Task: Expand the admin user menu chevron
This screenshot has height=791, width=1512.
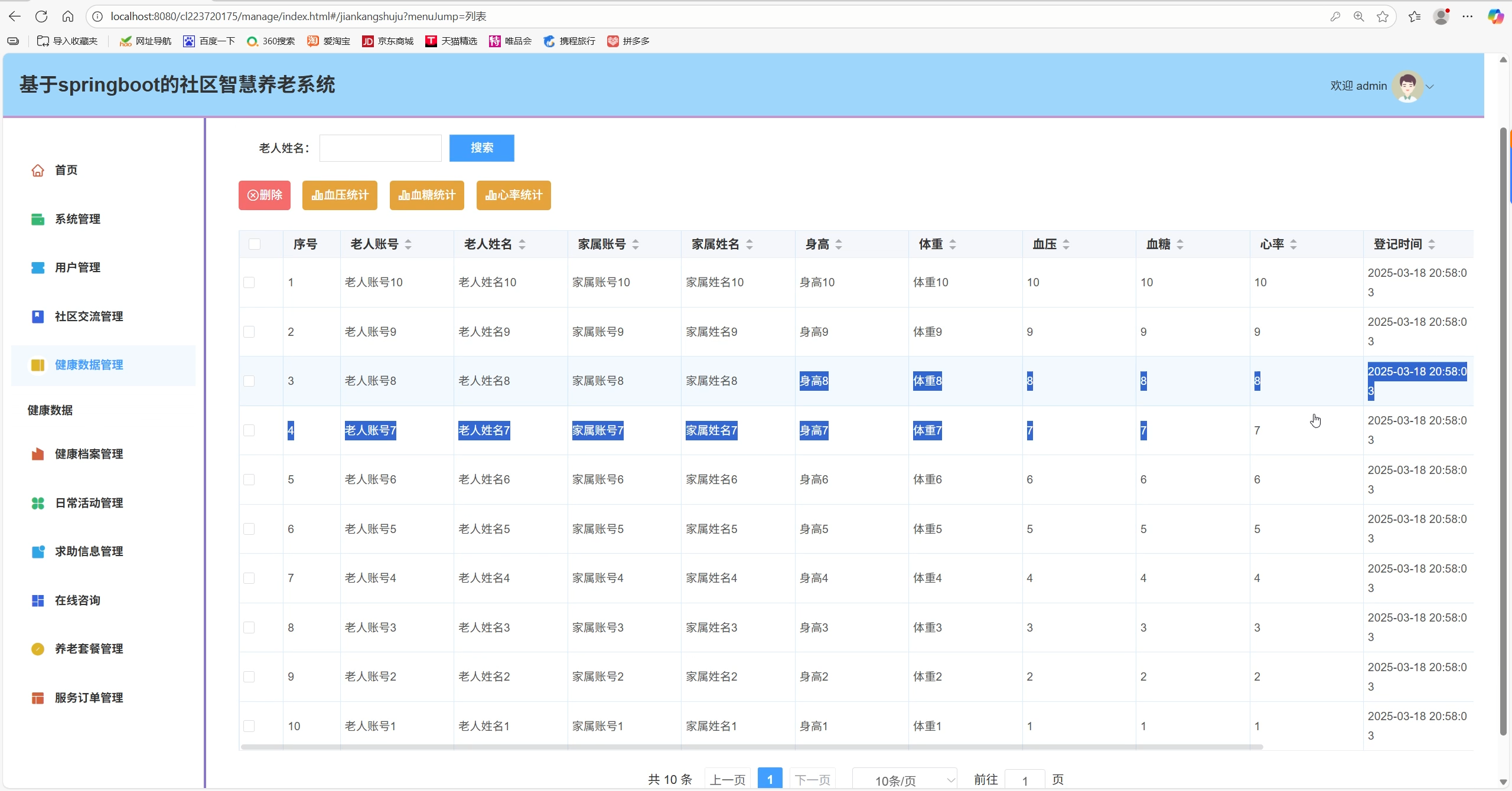Action: pos(1430,87)
